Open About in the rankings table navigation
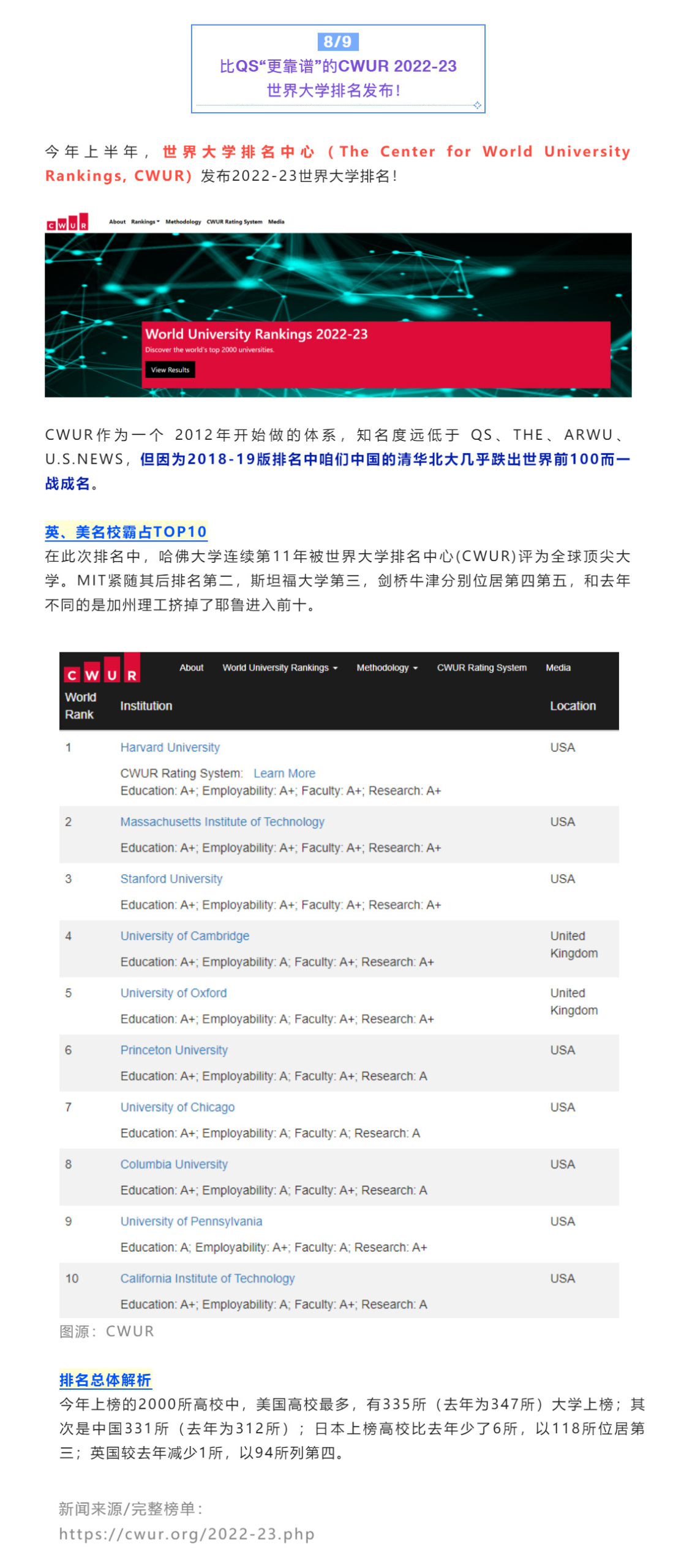Image resolution: width=673 pixels, height=1568 pixels. pos(191,668)
